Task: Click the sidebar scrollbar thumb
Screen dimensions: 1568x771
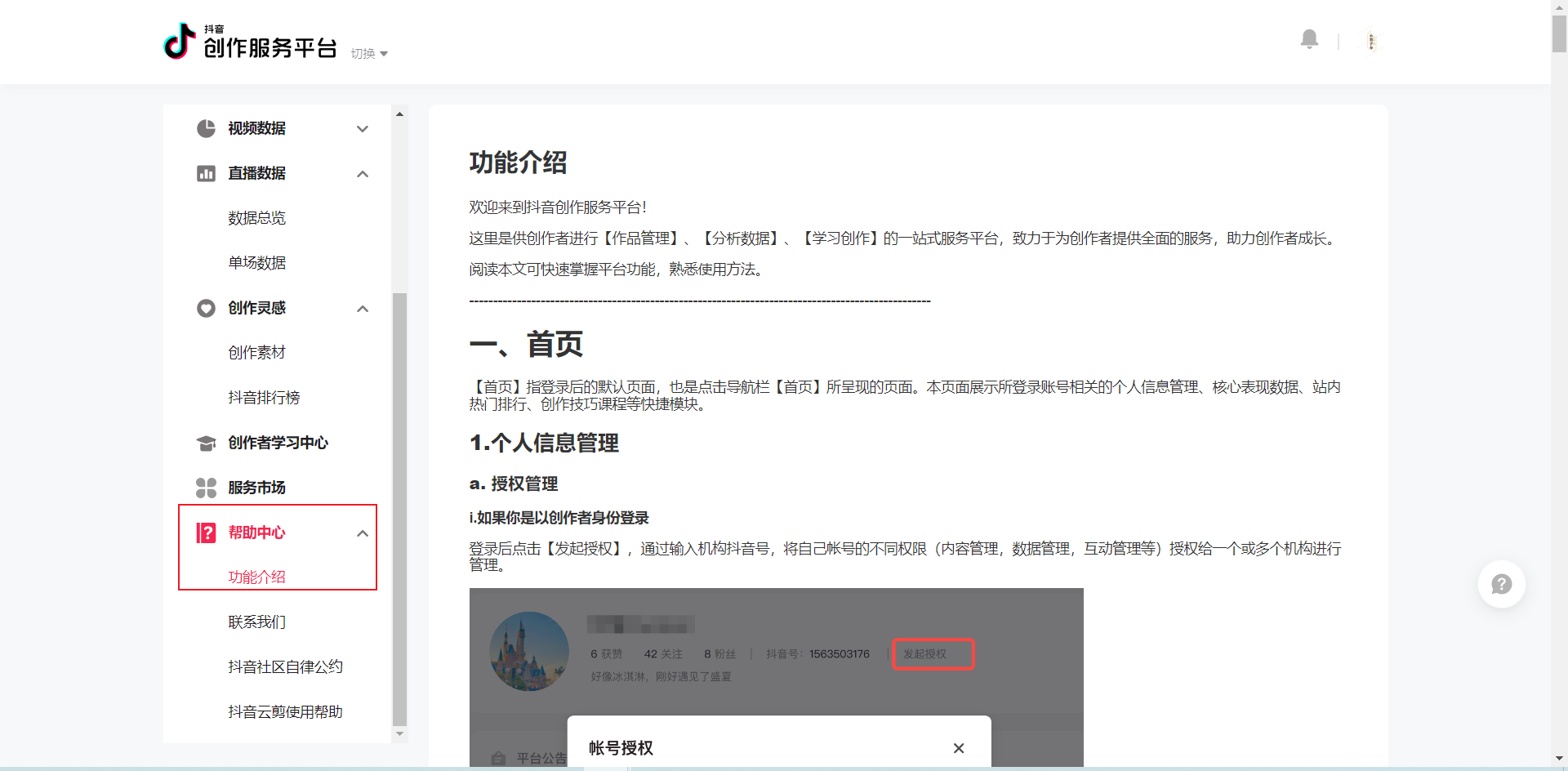Action: click(399, 509)
